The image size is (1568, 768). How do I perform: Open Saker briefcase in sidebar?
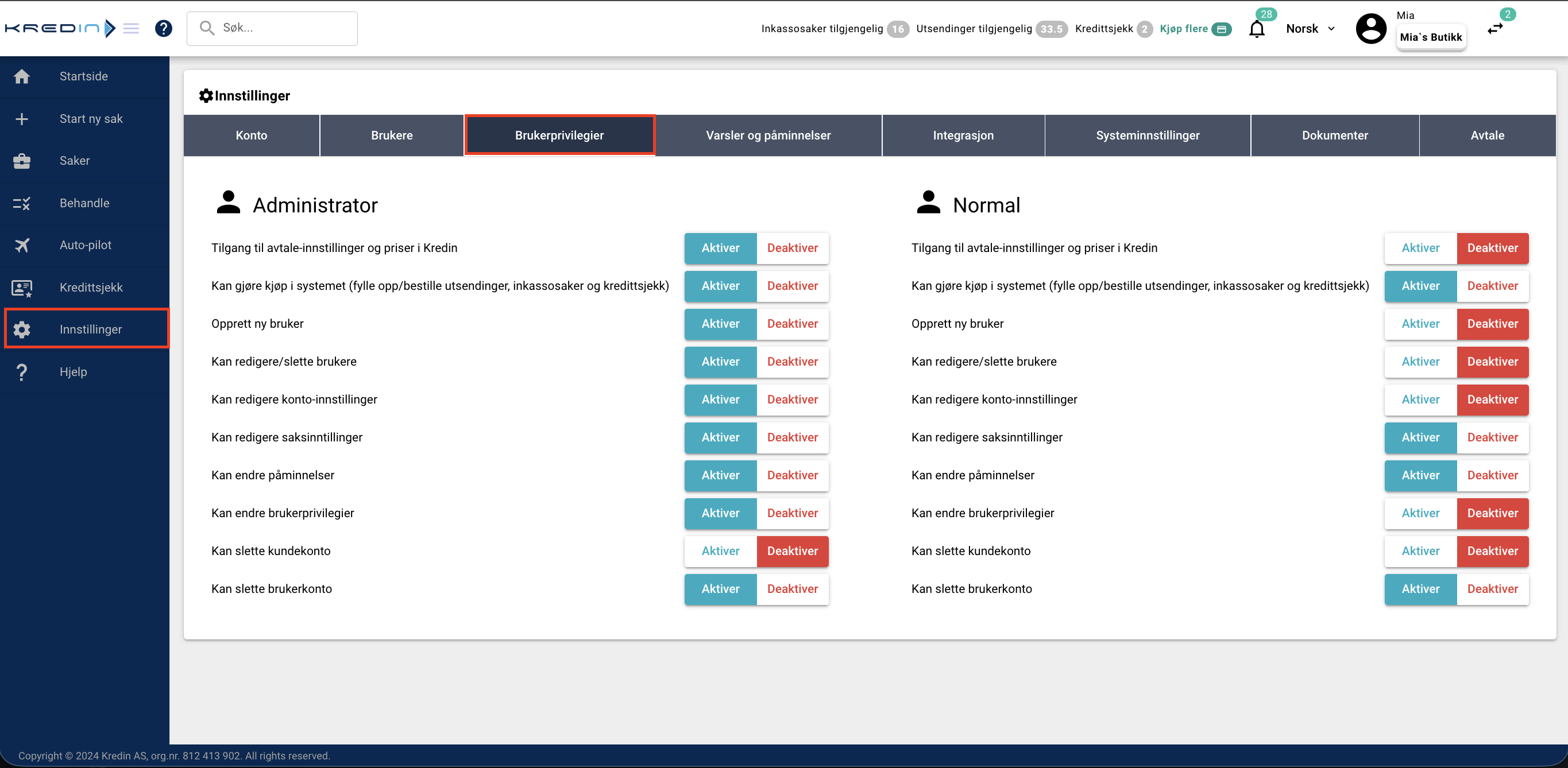point(22,161)
